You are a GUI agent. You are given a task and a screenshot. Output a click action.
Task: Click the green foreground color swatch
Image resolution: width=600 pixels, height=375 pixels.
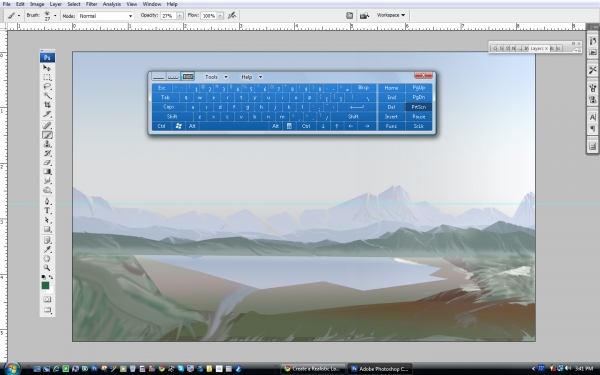coord(45,285)
